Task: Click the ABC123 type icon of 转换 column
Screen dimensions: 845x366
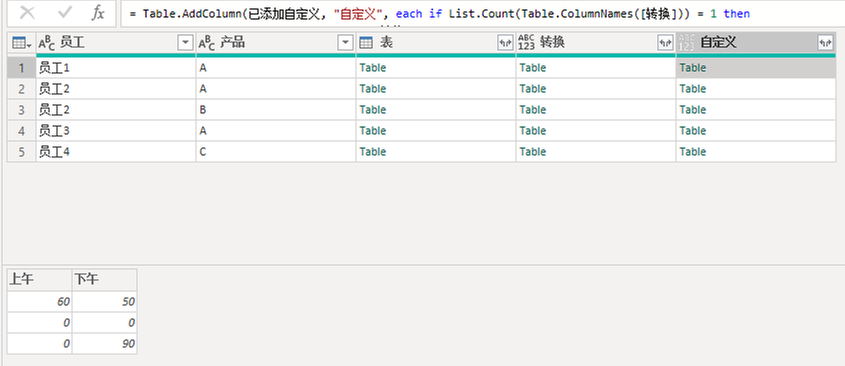Action: pyautogui.click(x=526, y=43)
